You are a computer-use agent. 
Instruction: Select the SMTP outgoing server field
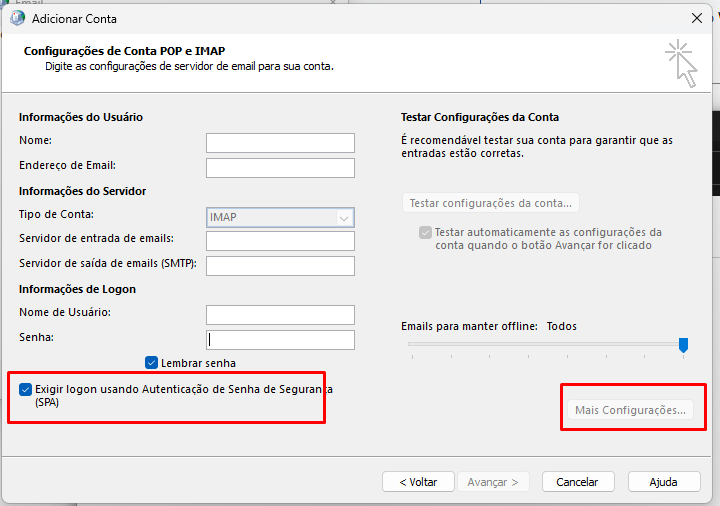point(280,266)
